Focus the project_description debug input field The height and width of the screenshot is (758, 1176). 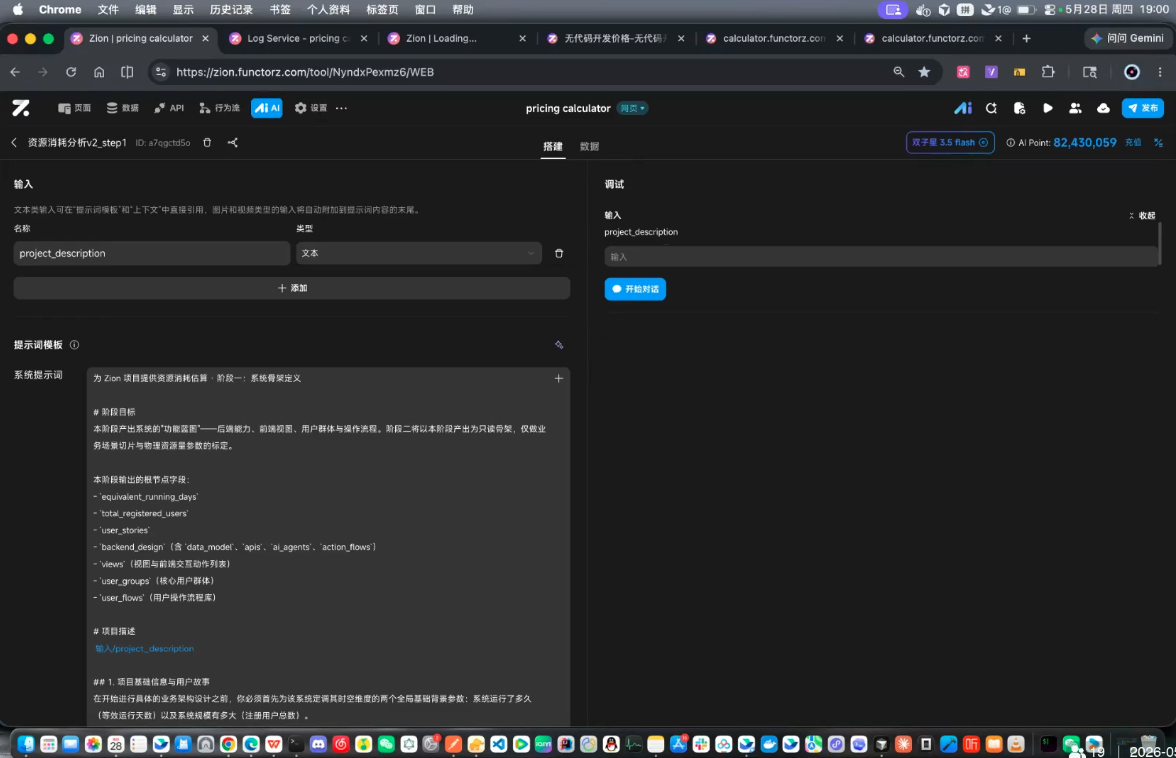click(x=880, y=256)
